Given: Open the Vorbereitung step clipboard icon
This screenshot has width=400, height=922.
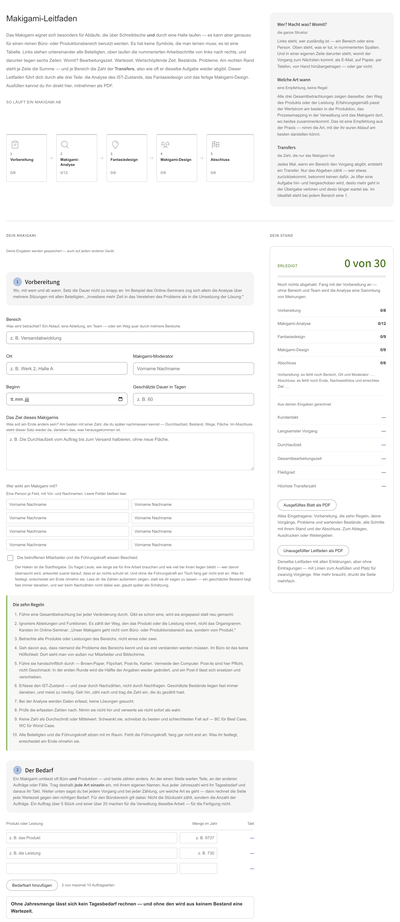Looking at the screenshot, I should [15, 144].
